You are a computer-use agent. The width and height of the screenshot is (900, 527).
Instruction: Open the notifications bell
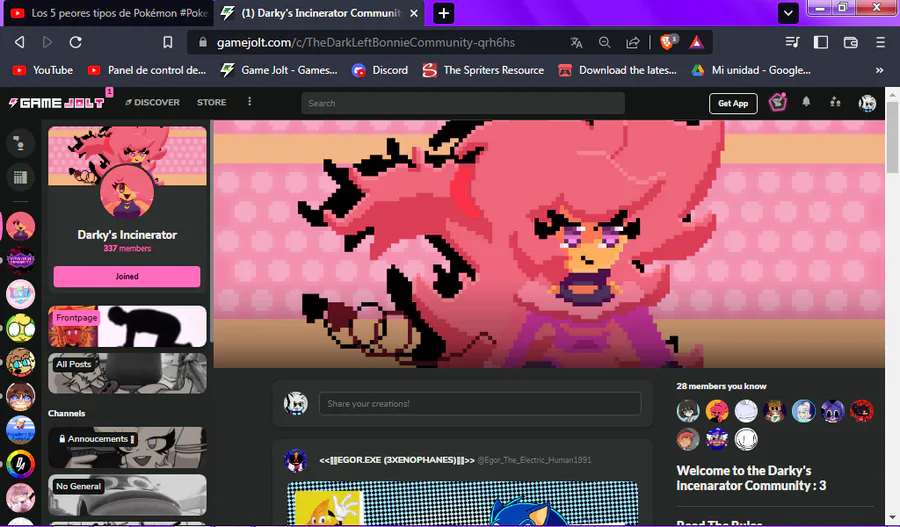tap(806, 102)
